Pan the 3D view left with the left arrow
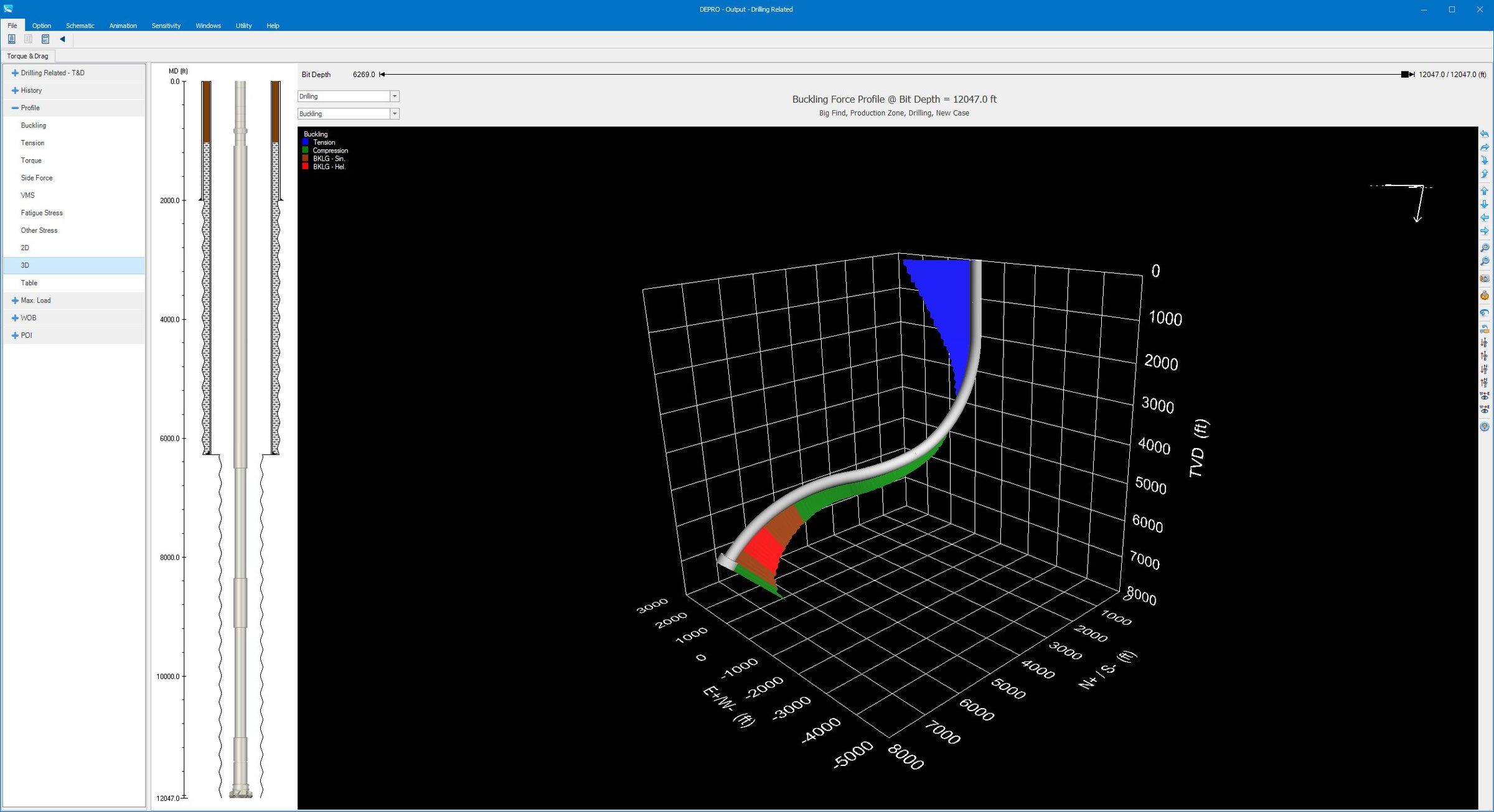This screenshot has height=812, width=1494. (x=1485, y=218)
